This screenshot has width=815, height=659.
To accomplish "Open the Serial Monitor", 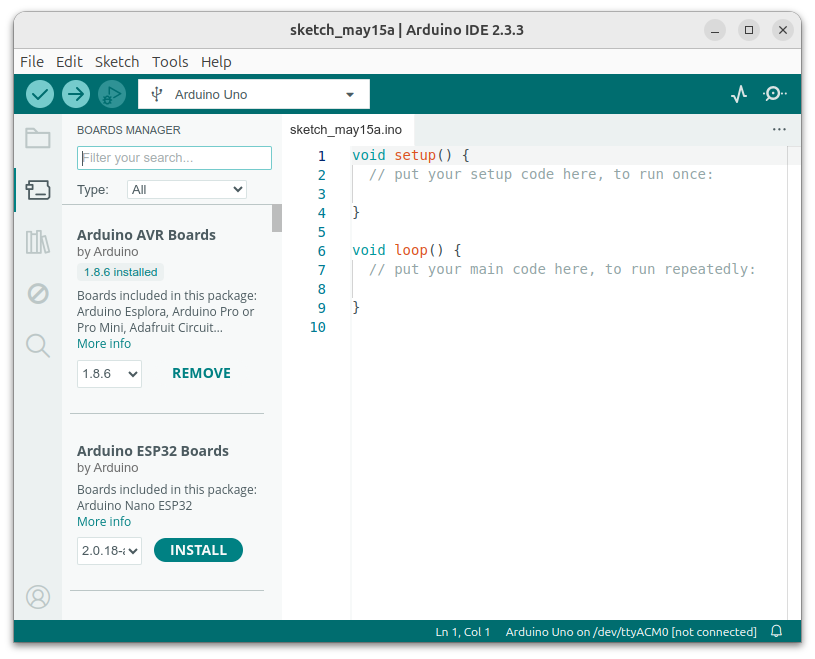I will (774, 94).
